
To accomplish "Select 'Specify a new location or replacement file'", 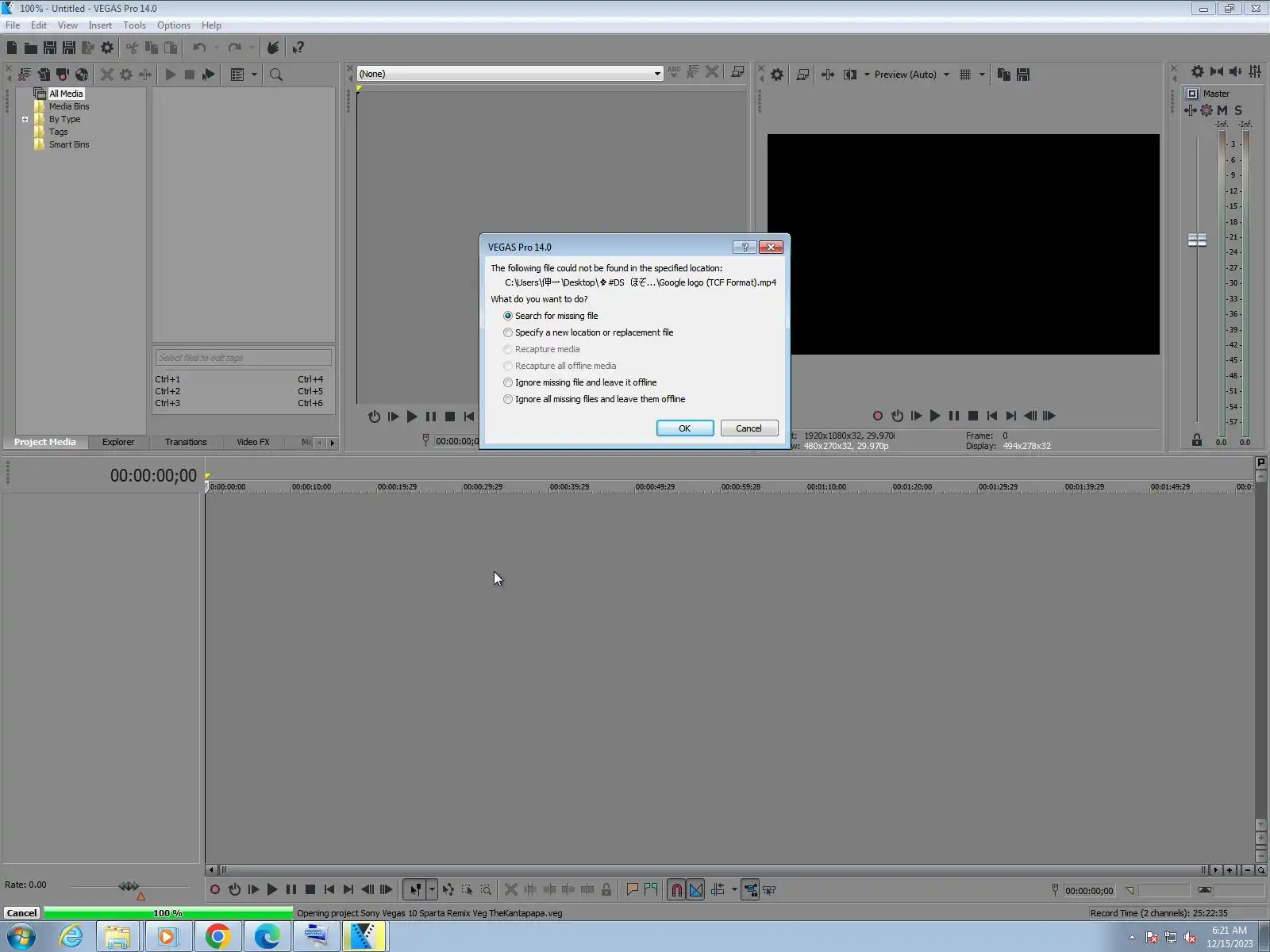I will tap(588, 332).
